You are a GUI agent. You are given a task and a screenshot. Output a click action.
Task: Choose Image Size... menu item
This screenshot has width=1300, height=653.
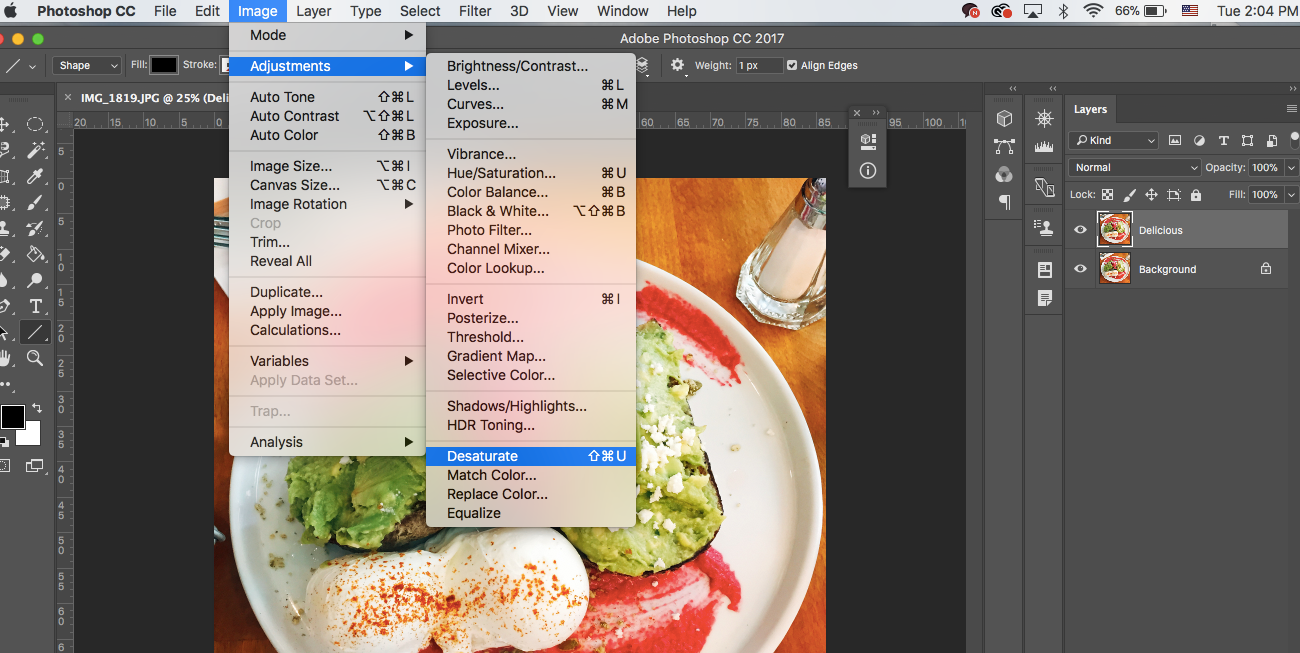click(327, 166)
